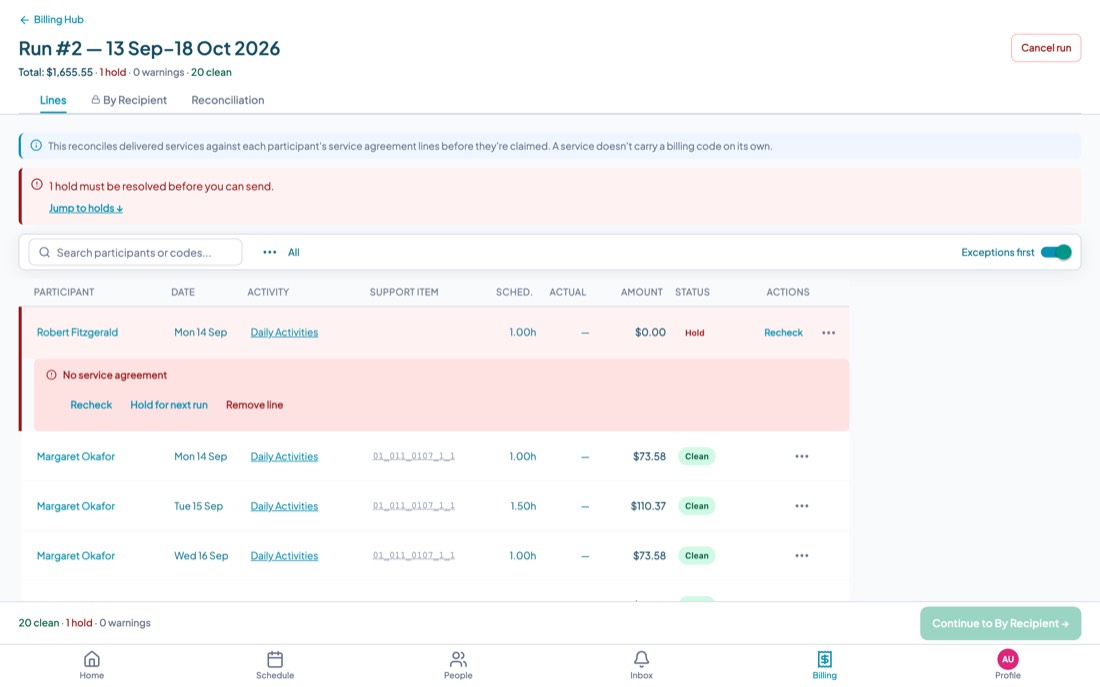The width and height of the screenshot is (1100, 687).
Task: Click the info icon in reconciliation notice
Action: 36,146
